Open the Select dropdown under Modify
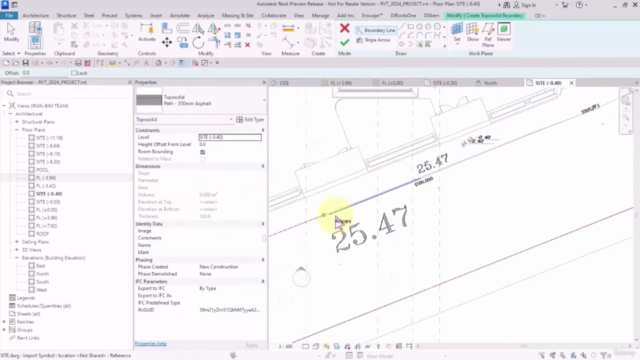The height and width of the screenshot is (360, 640). (11, 53)
